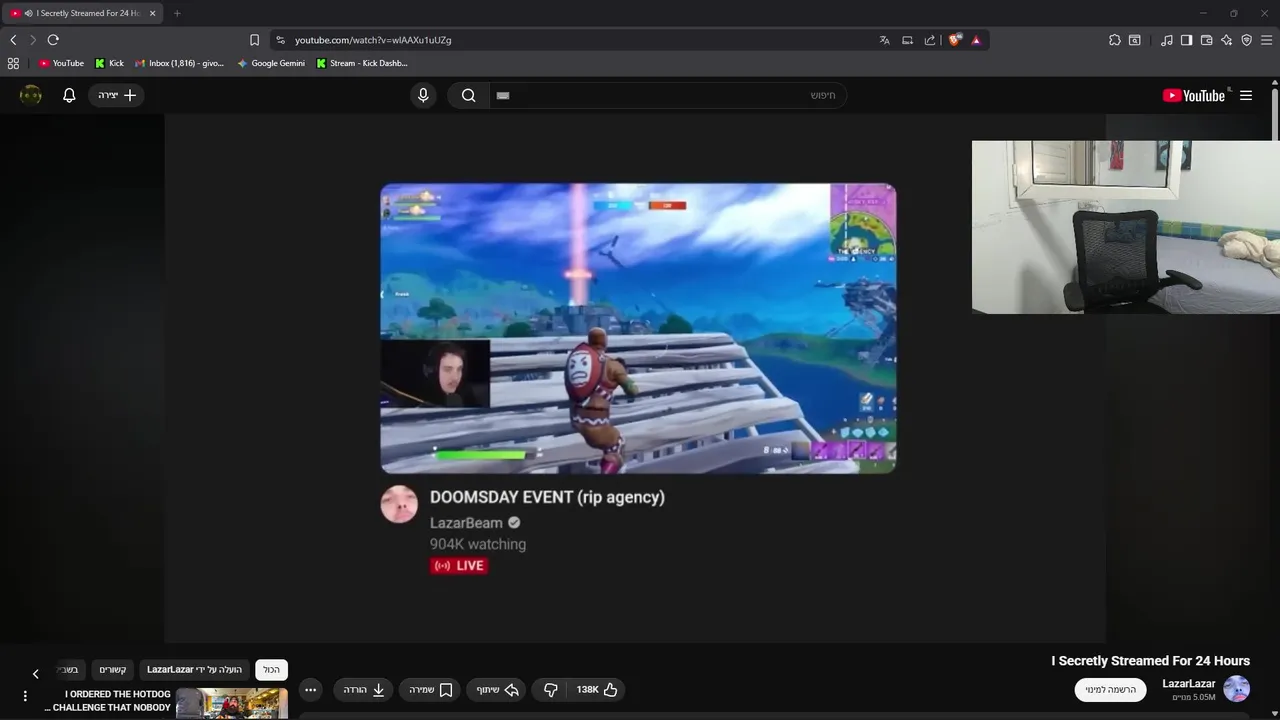1280x720 pixels.
Task: Open the browser main hamburger menu
Action: 1266,40
